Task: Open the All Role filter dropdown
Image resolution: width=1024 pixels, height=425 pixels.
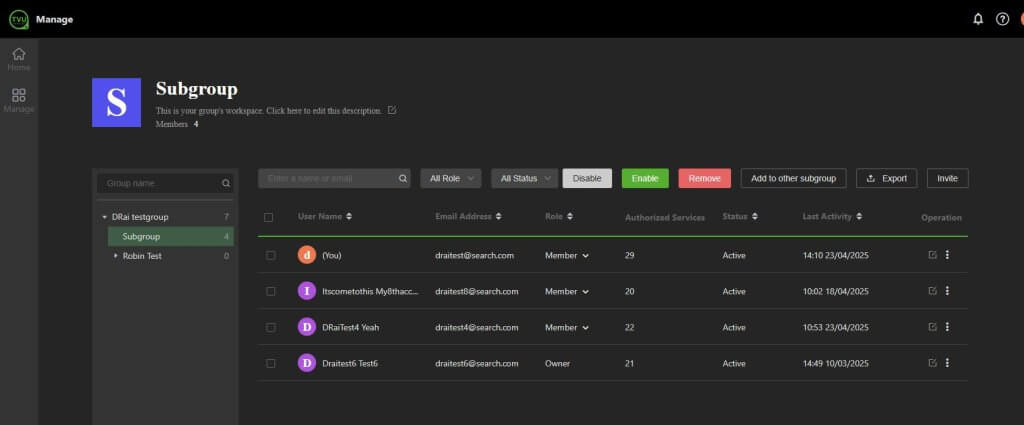Action: click(450, 178)
